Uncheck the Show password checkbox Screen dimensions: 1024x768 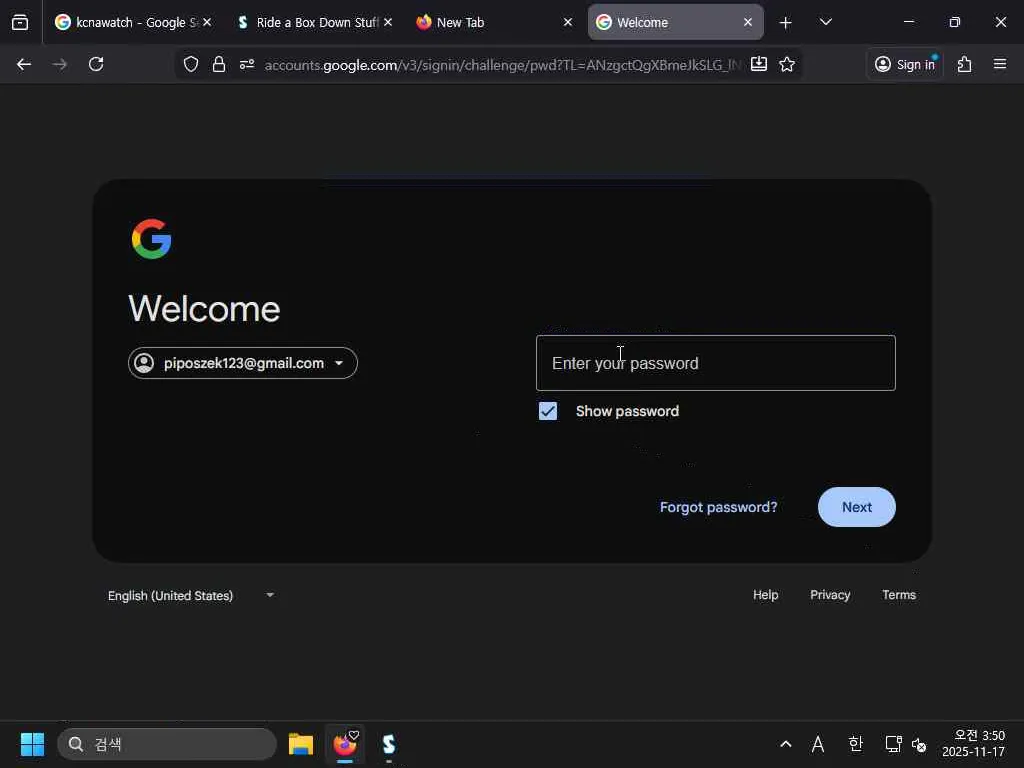coord(548,411)
